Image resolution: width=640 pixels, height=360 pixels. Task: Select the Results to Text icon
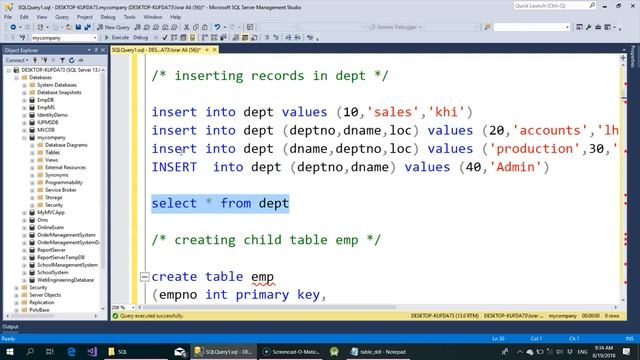pyautogui.click(x=236, y=38)
